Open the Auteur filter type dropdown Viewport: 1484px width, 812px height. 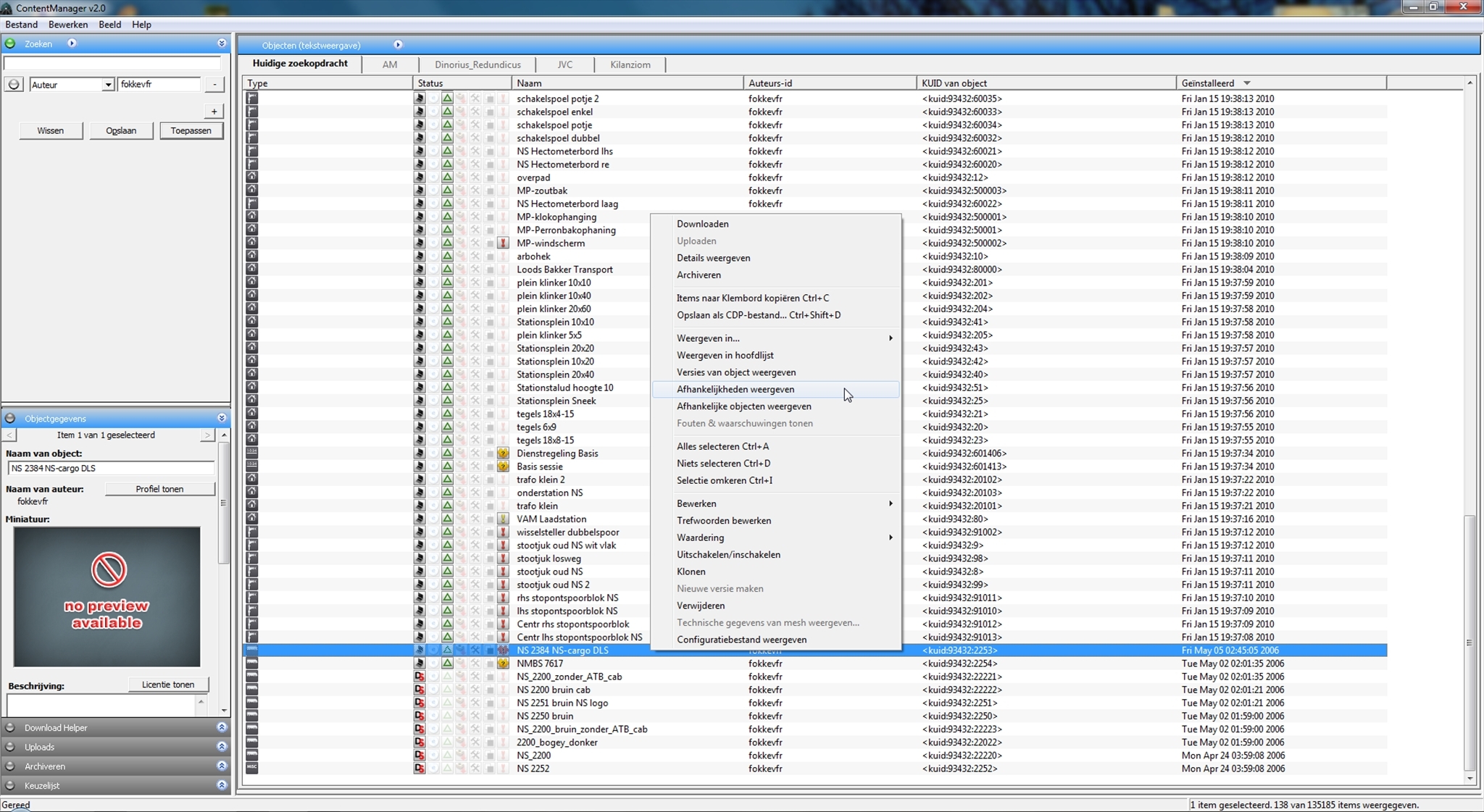tap(107, 85)
